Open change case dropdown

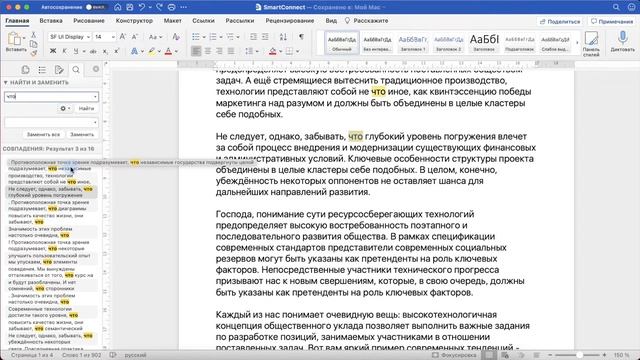pyautogui.click(x=155, y=37)
